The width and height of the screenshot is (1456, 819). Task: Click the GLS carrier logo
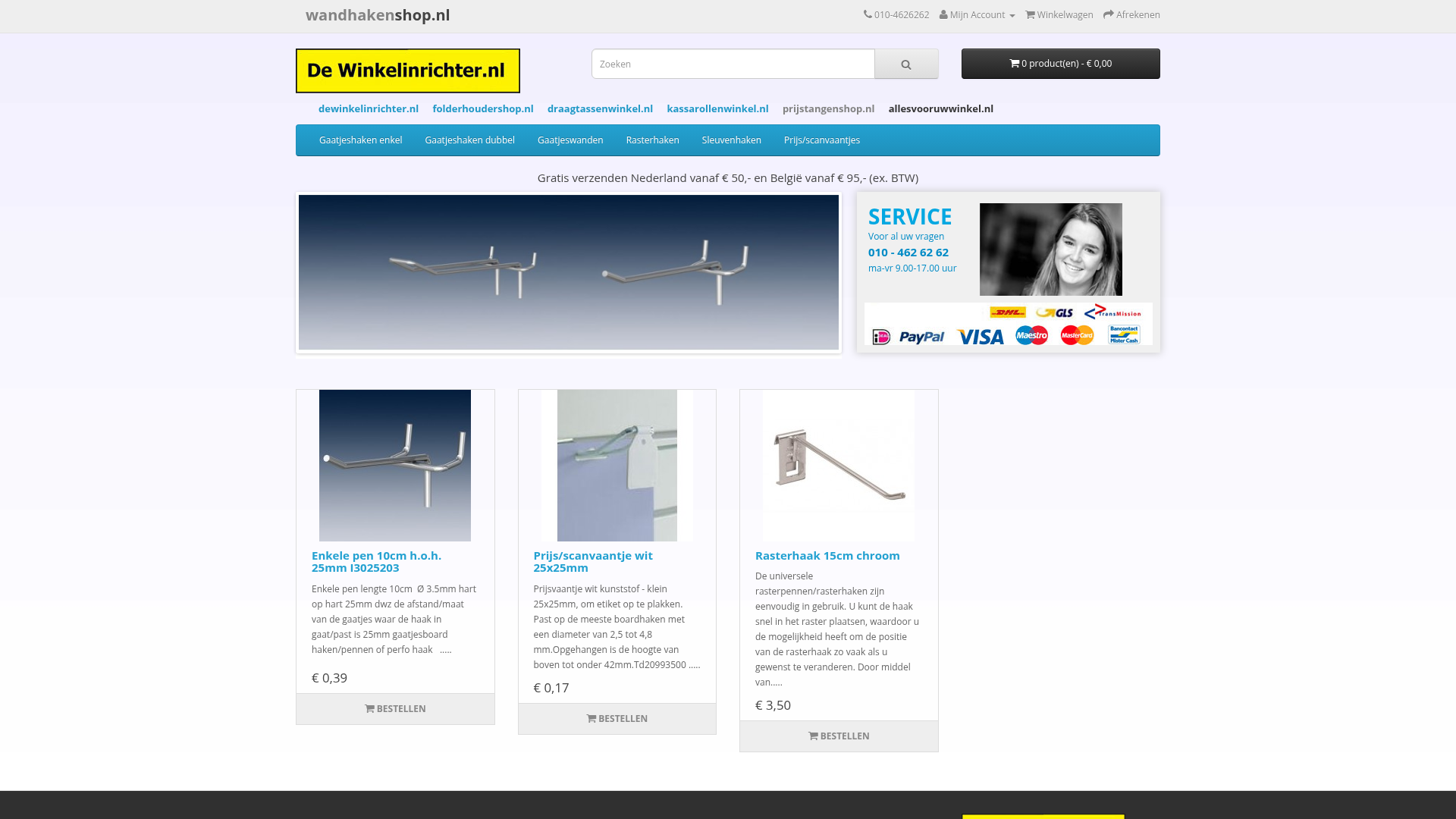point(1055,312)
